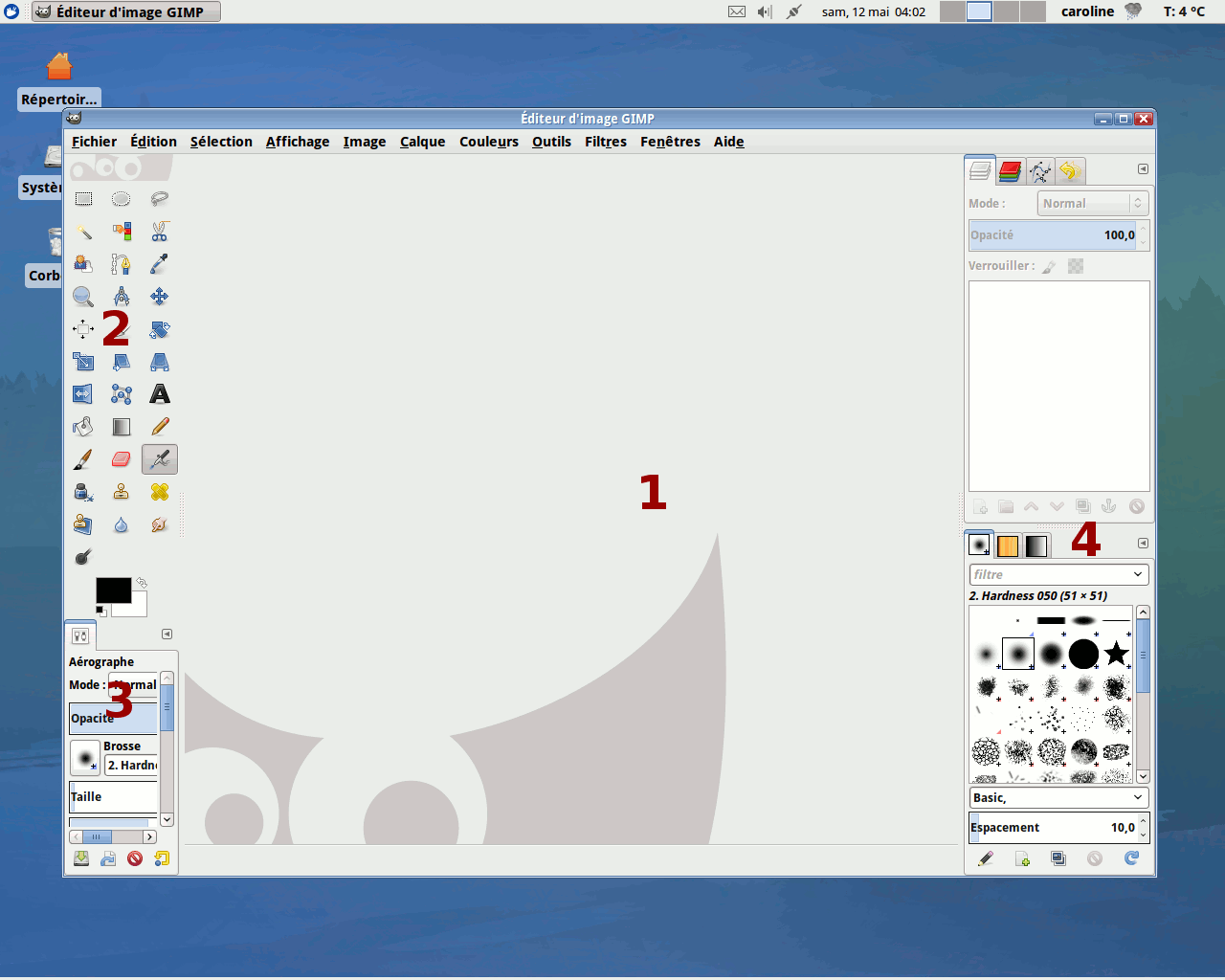Select the Scissors selection tool
1225x980 pixels.
pos(160,232)
